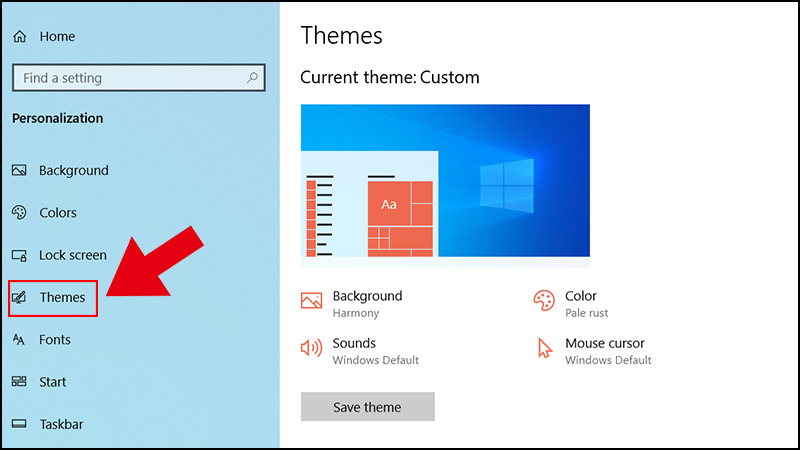Click the Fonts icon in sidebar
The image size is (800, 450).
pos(19,339)
